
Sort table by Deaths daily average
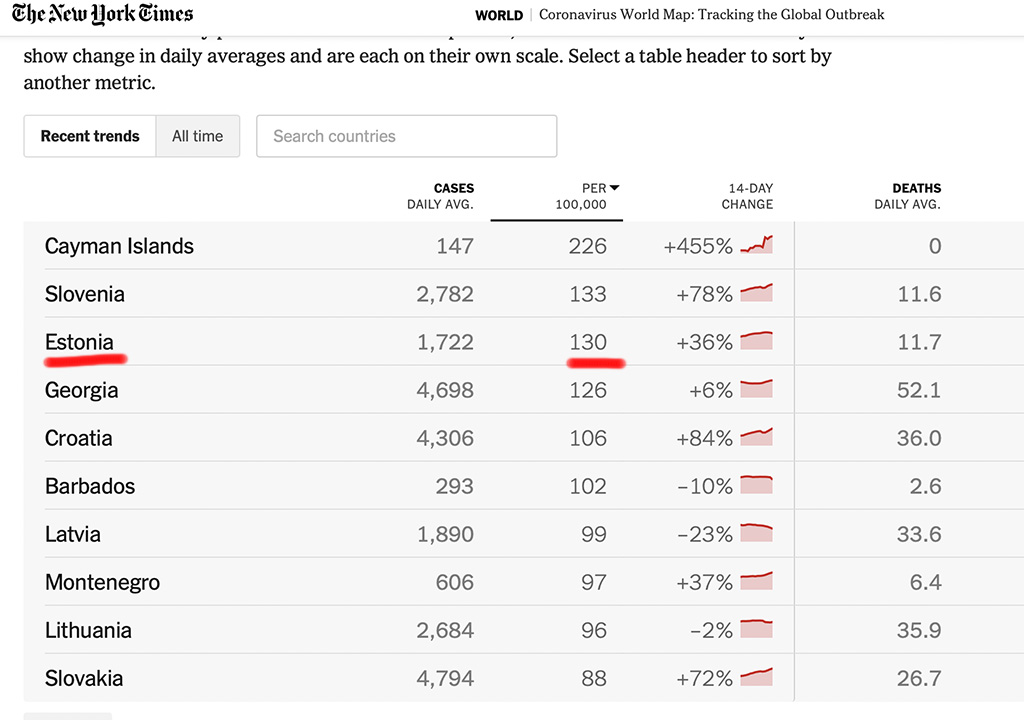tap(907, 196)
